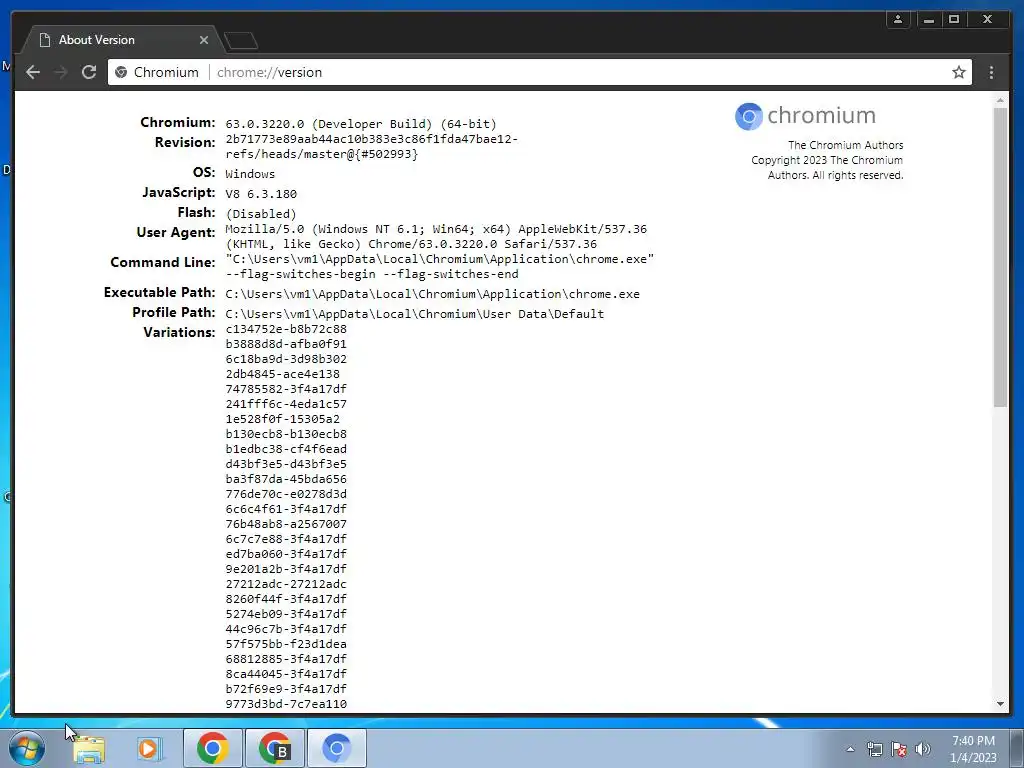Click the Executable Path value
The height and width of the screenshot is (768, 1024).
432,294
